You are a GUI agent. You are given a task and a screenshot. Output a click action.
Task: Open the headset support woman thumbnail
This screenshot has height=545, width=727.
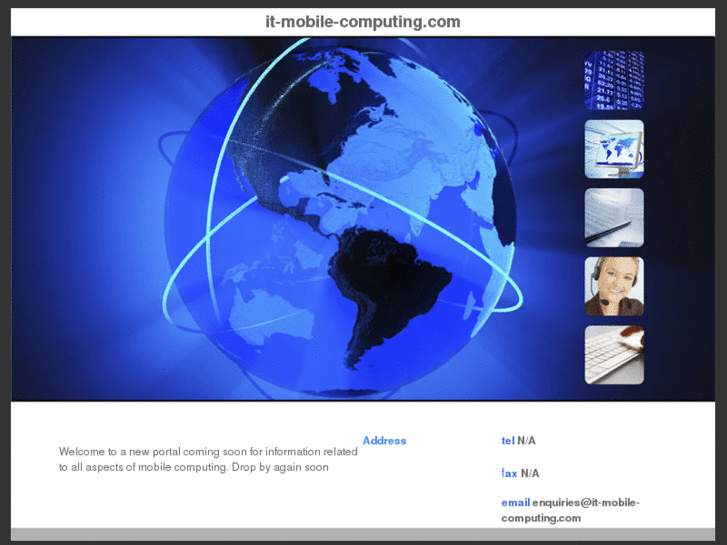point(614,286)
